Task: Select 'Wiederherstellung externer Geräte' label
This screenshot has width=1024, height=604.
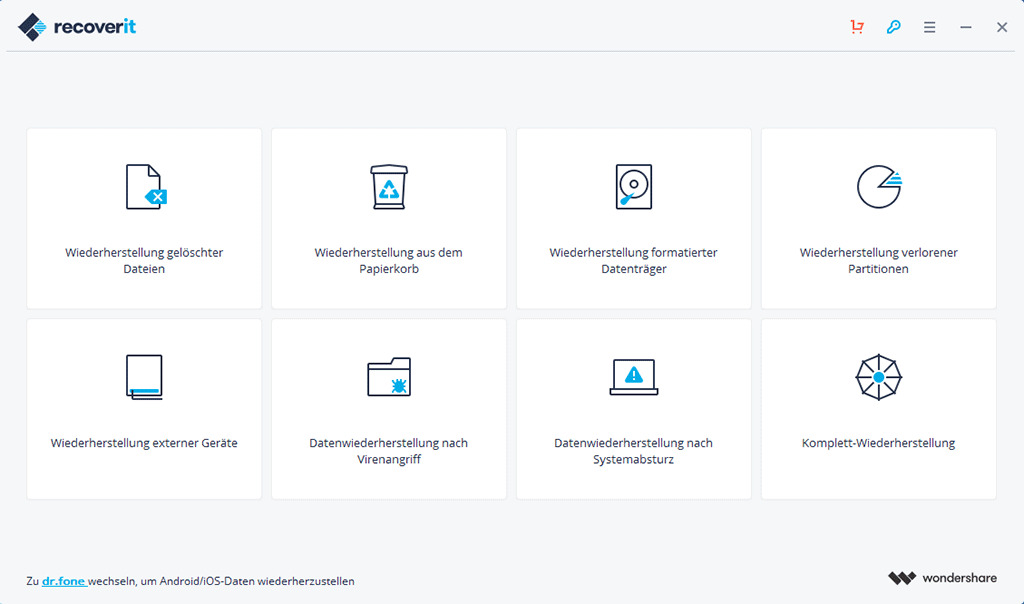Action: [144, 443]
